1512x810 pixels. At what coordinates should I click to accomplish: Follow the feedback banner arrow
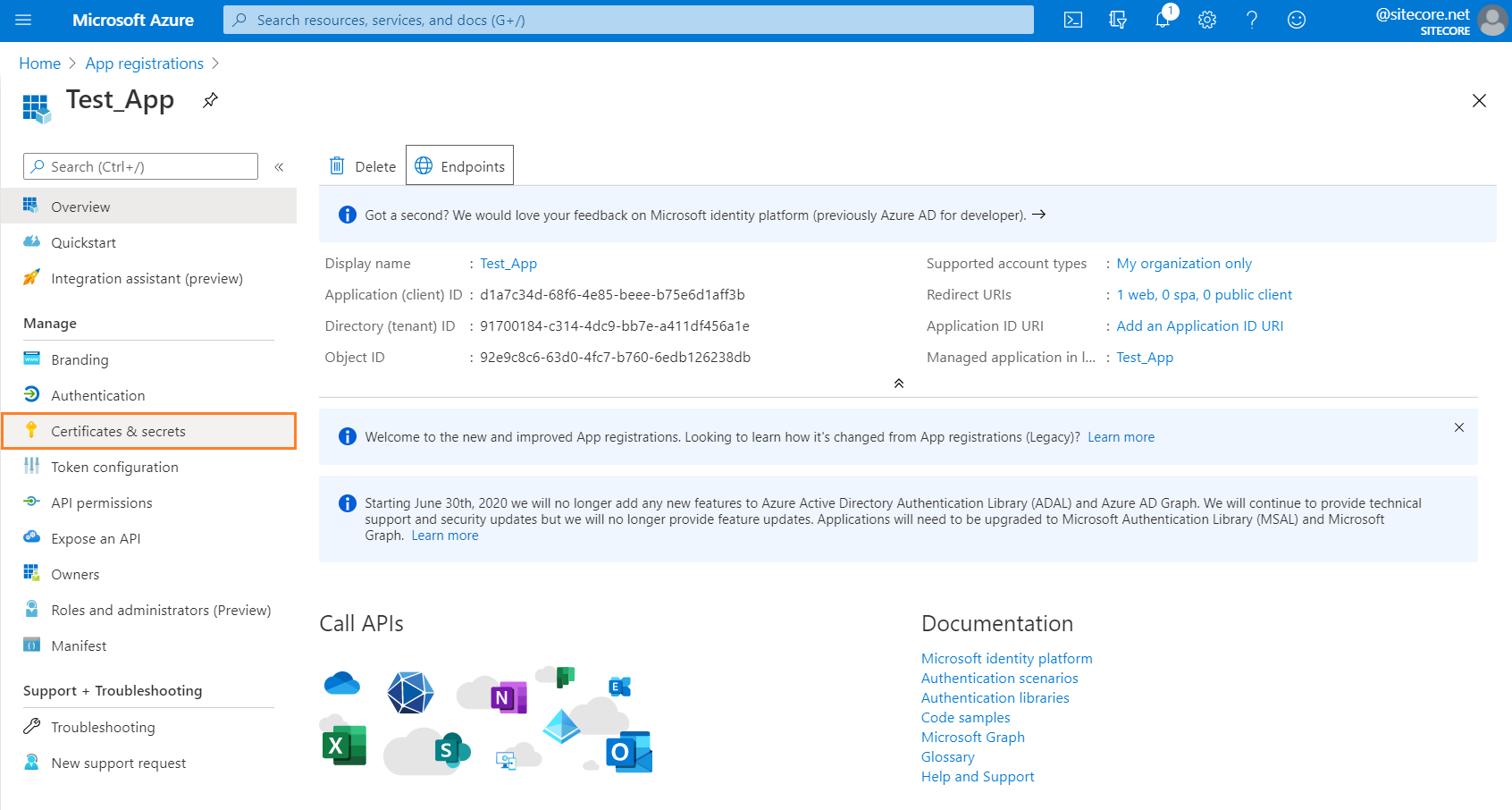tap(1039, 215)
